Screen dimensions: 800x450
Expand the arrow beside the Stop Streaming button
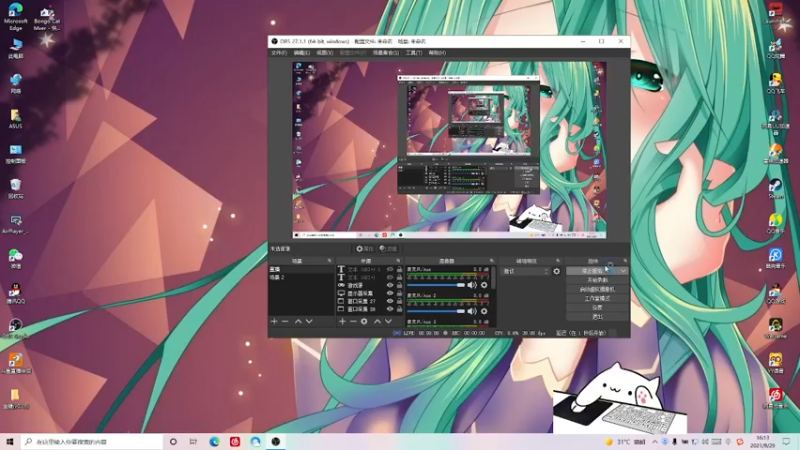tap(623, 271)
